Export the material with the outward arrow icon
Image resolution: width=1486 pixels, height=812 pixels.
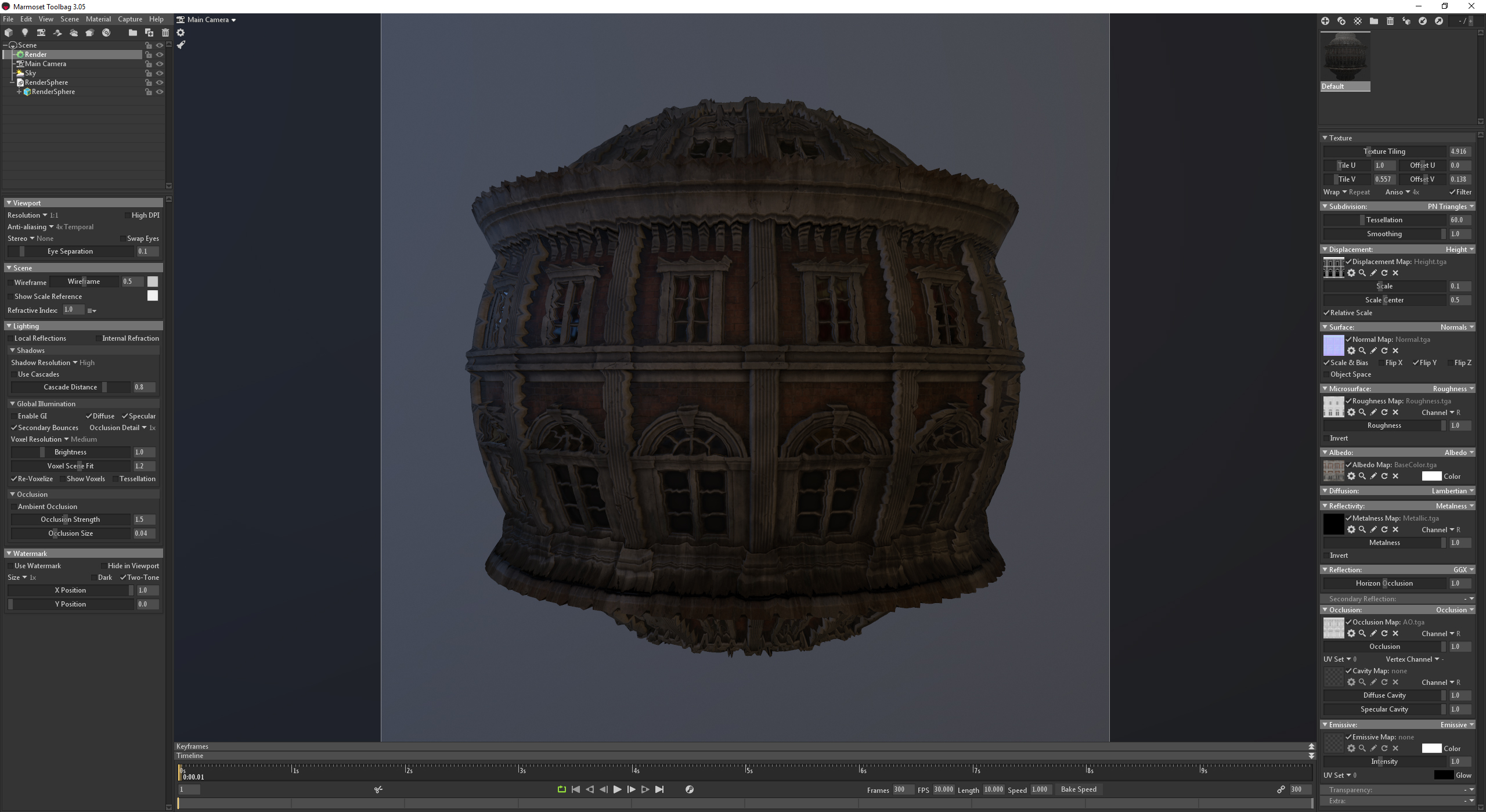pyautogui.click(x=1439, y=21)
